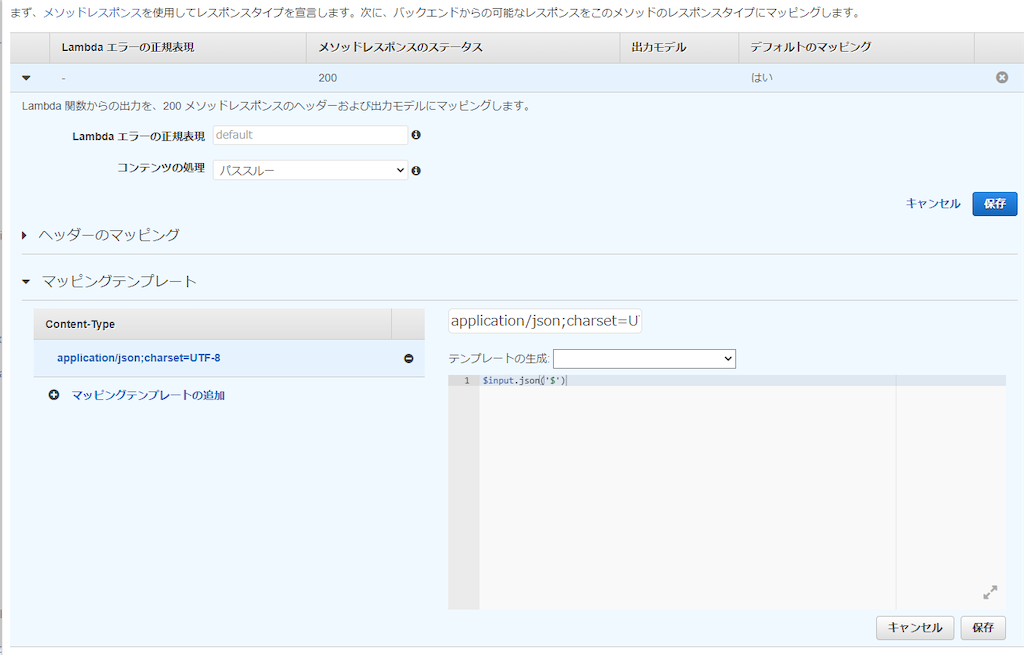The image size is (1024, 655).
Task: Expand the ヘッダーのマッピング section
Action: point(24,234)
